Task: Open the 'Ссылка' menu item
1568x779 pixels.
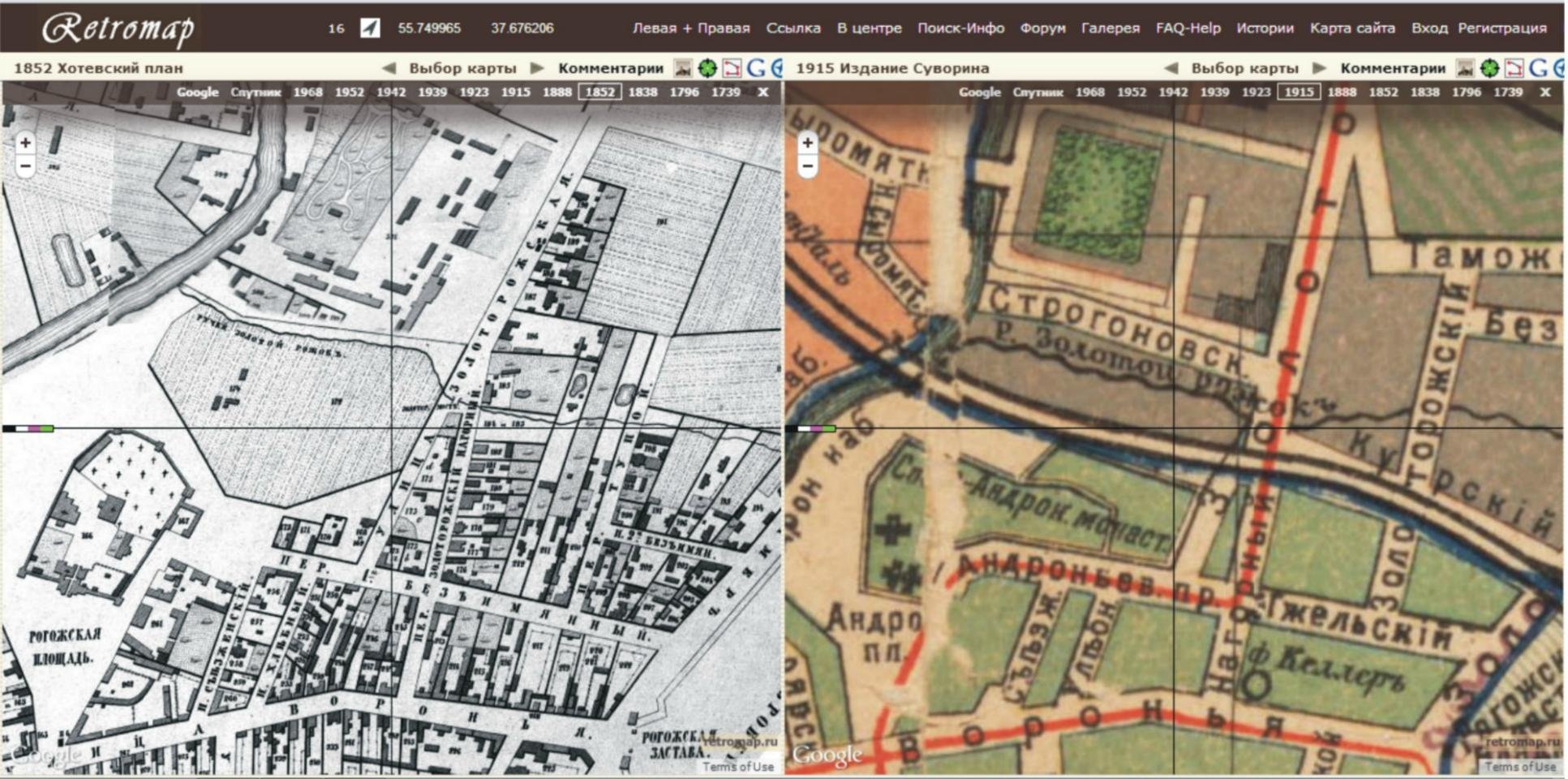Action: point(793,28)
